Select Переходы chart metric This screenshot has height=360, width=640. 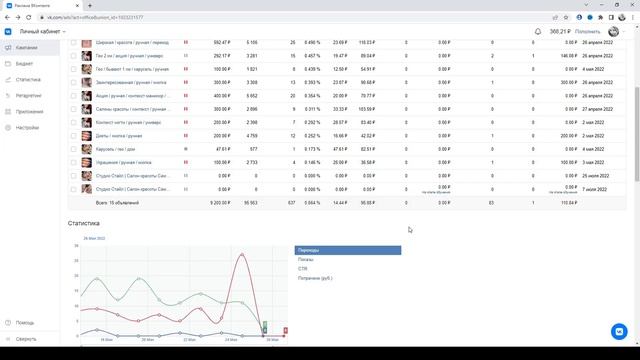348,250
